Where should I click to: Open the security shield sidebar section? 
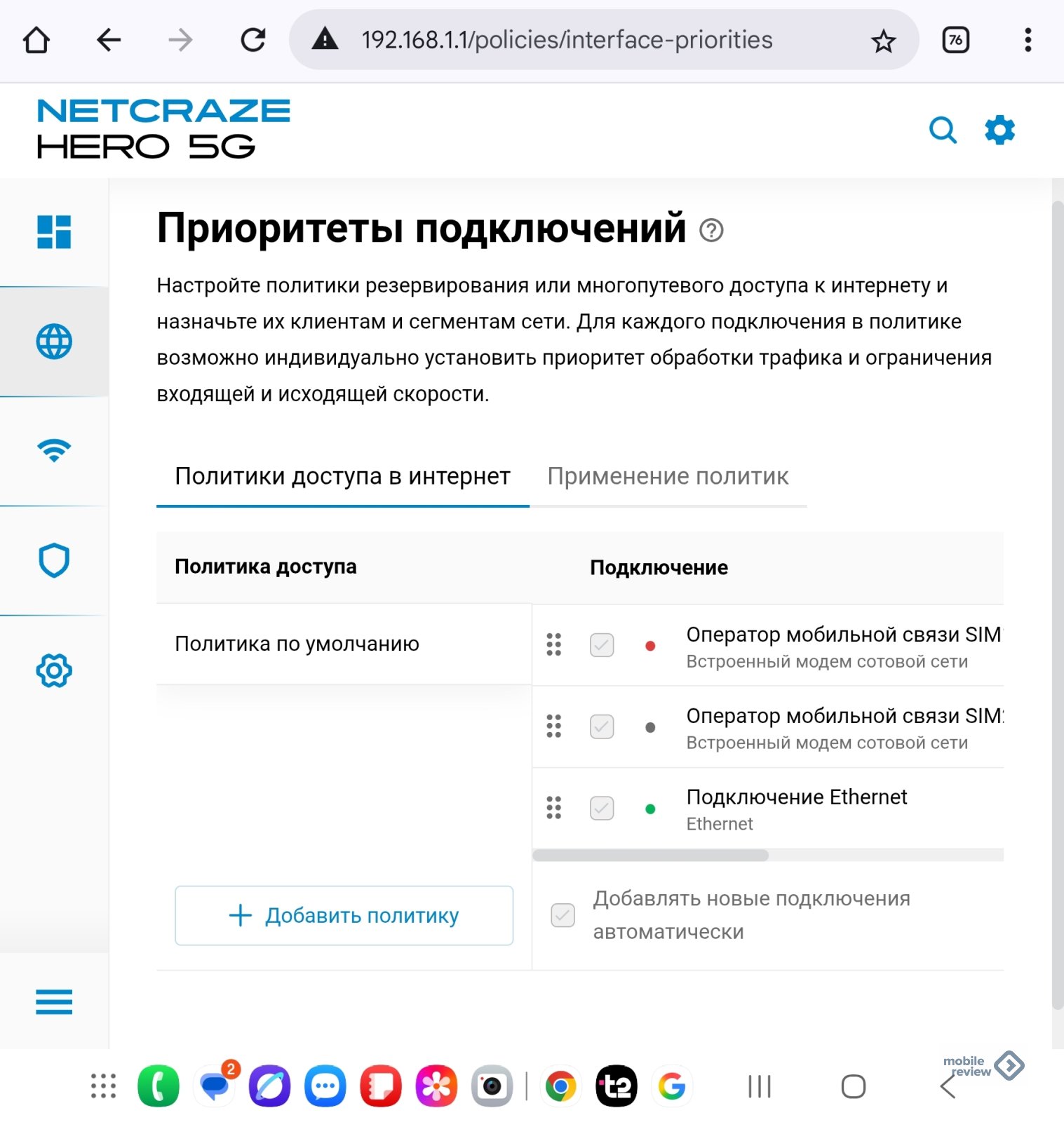pos(54,560)
